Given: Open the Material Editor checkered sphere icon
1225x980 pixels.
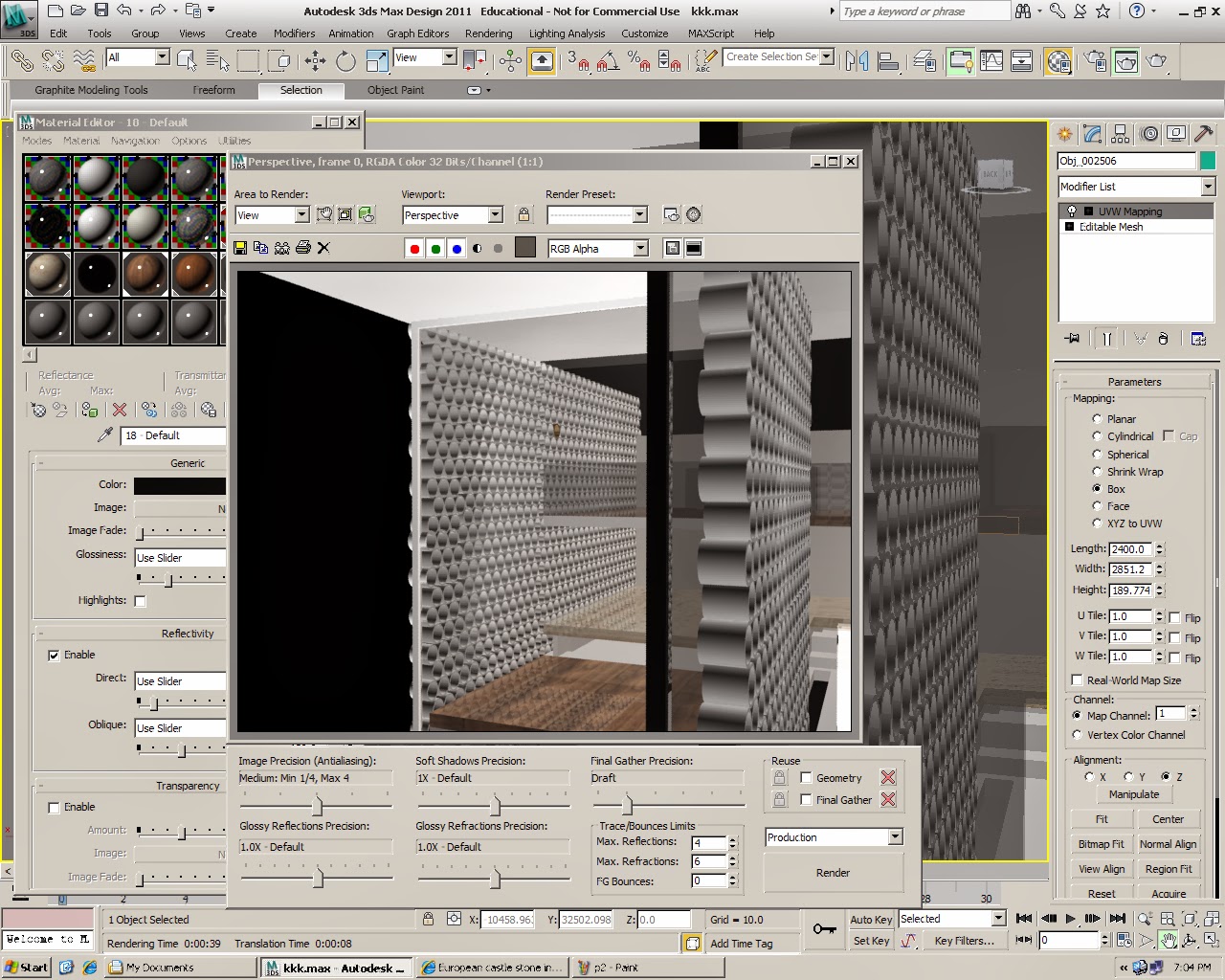Looking at the screenshot, I should click(1058, 61).
